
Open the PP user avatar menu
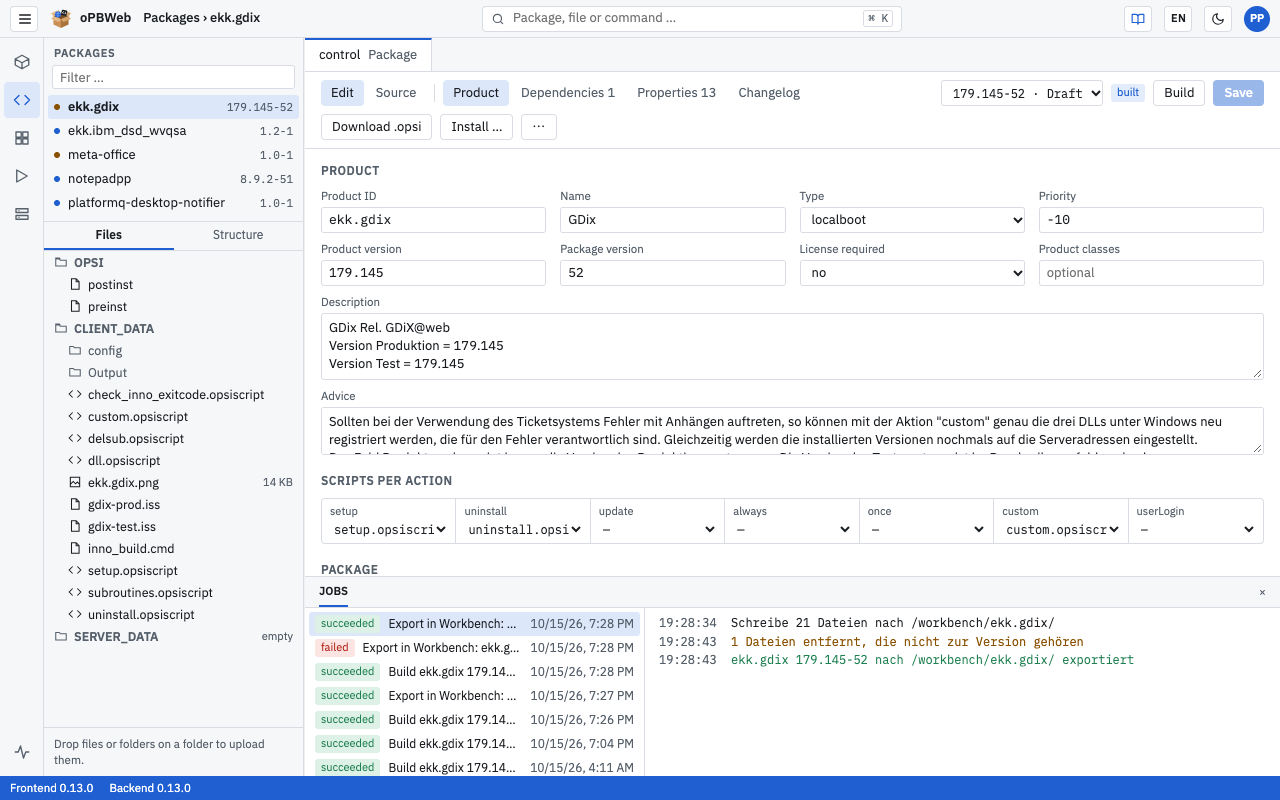(x=1256, y=18)
